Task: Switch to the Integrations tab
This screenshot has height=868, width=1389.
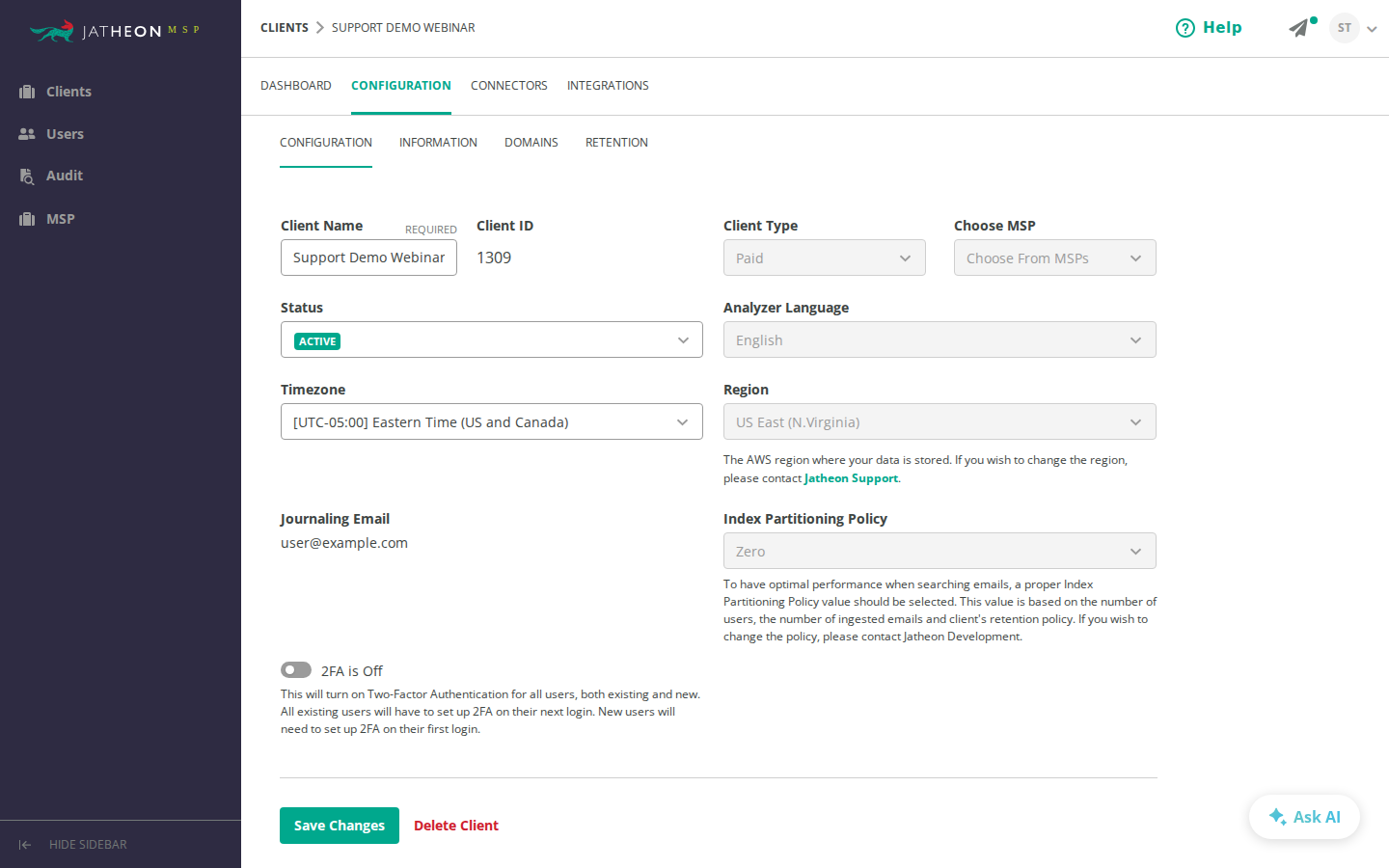Action: [608, 86]
